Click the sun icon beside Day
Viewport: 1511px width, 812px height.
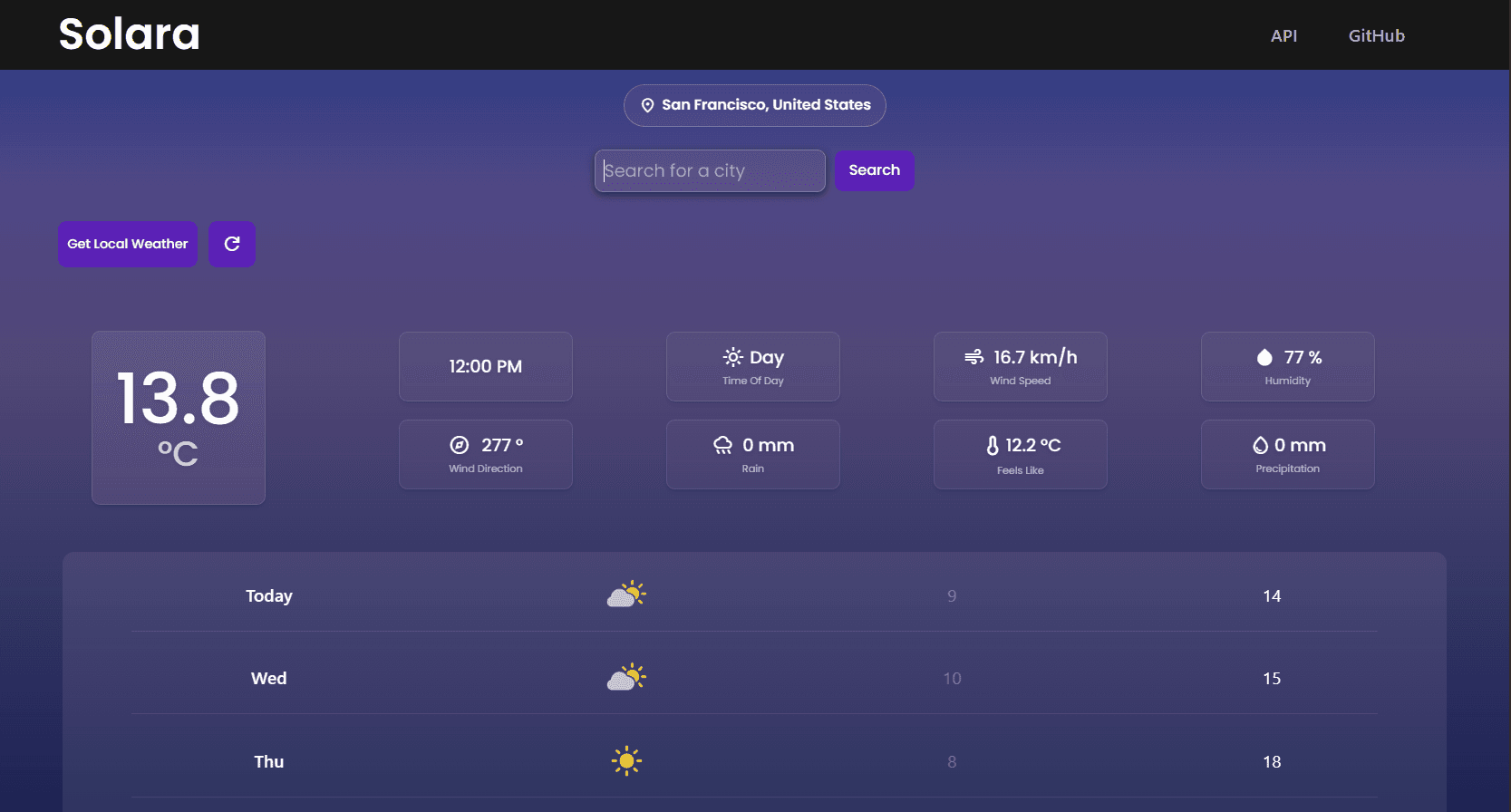732,357
